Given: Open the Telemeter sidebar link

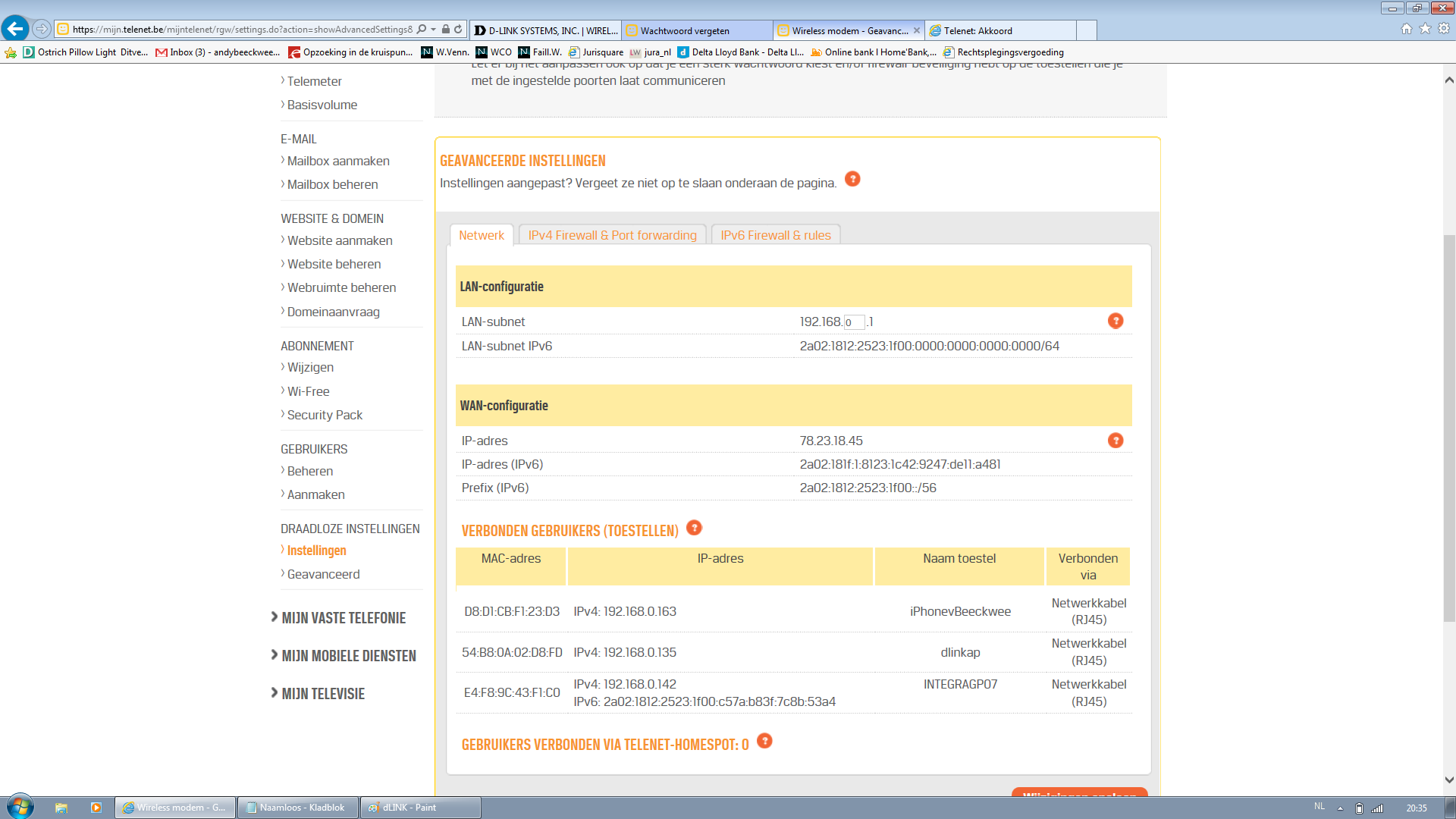Looking at the screenshot, I should click(314, 81).
